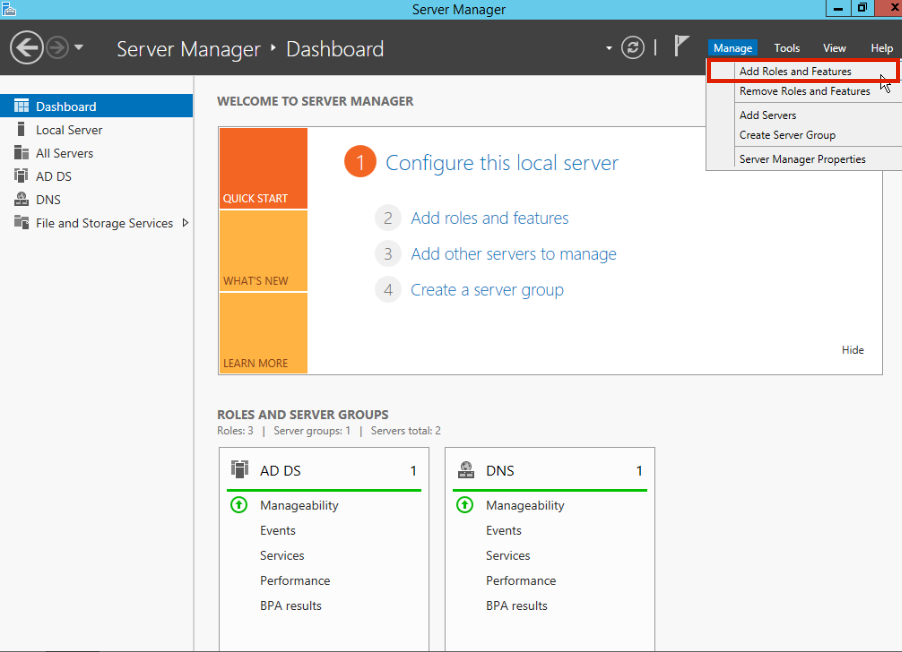Click the 'Create a server group' link
This screenshot has height=652, width=902.
[487, 290]
